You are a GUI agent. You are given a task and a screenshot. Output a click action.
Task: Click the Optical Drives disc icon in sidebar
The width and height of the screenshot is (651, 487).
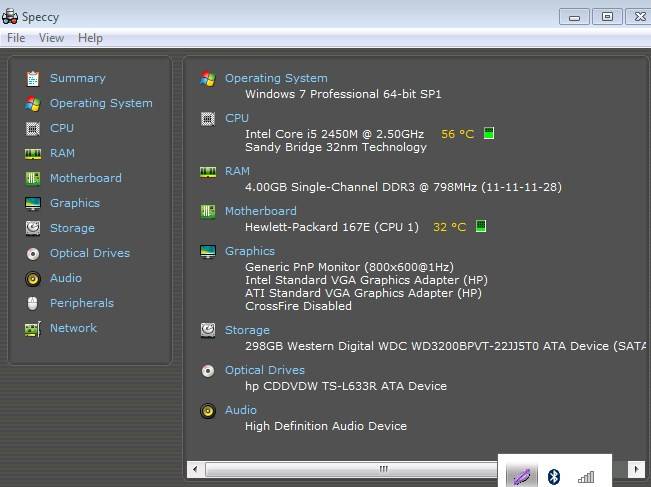tap(33, 254)
